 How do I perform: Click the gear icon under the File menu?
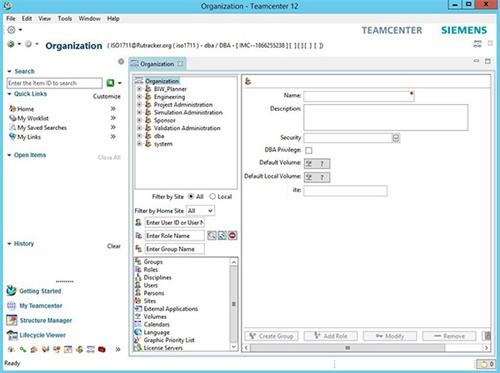pyautogui.click(x=11, y=30)
